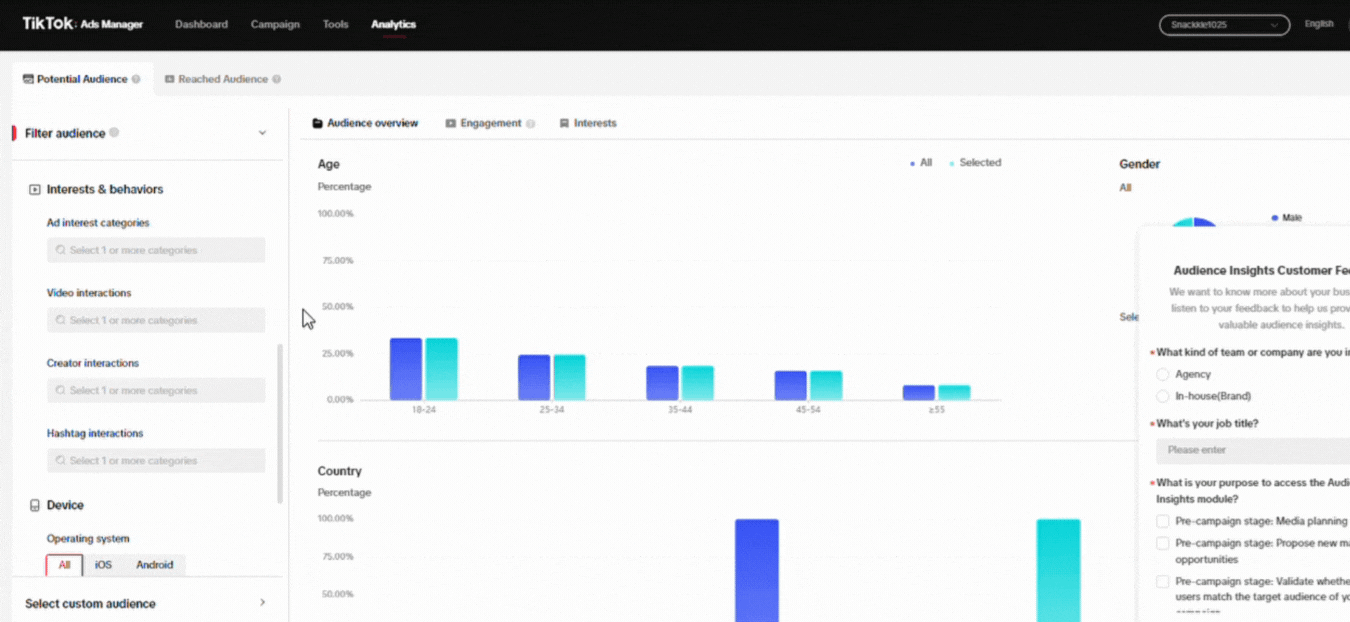Select All operating systems

pyautogui.click(x=64, y=565)
